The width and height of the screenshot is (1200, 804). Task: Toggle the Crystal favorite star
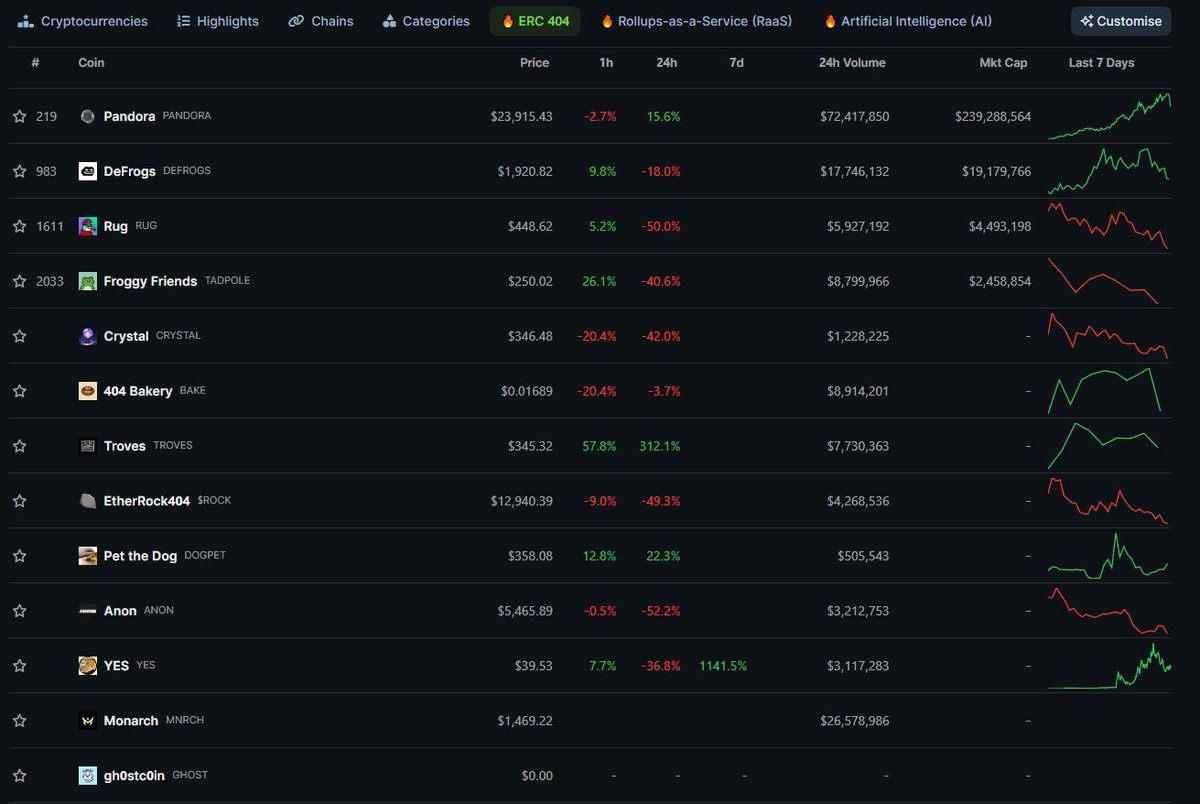19,336
